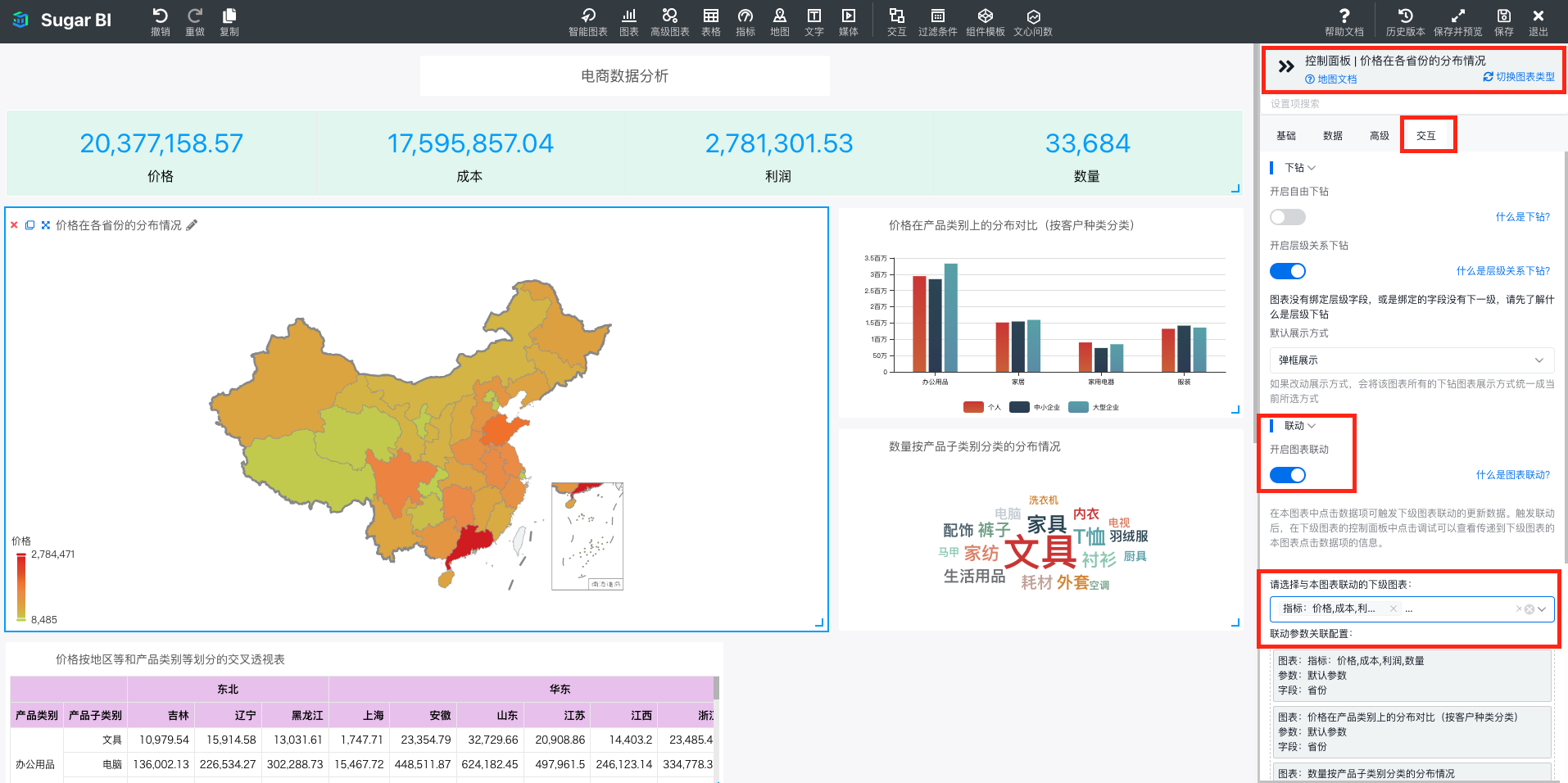
Task: Open the linked sub-chart selection dropdown arrow
Action: [x=1542, y=609]
